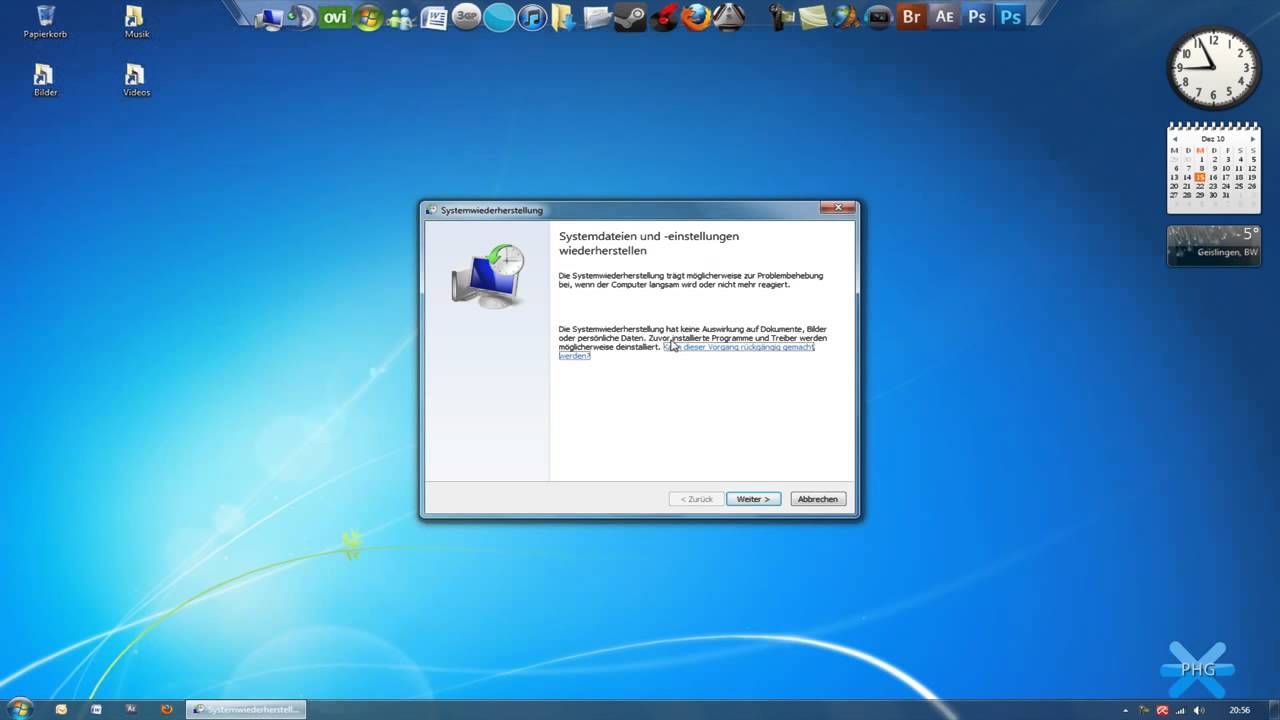Open the Windows Start menu

click(x=20, y=709)
